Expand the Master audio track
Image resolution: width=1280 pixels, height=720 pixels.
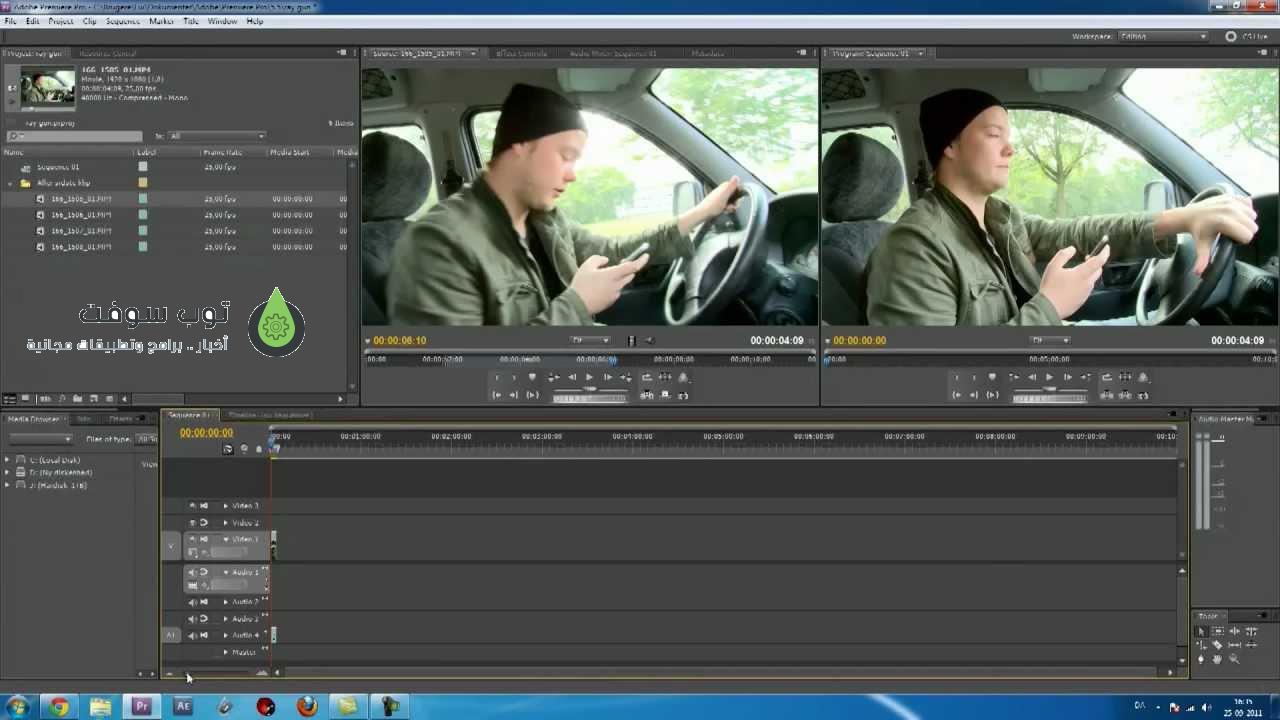click(x=225, y=652)
